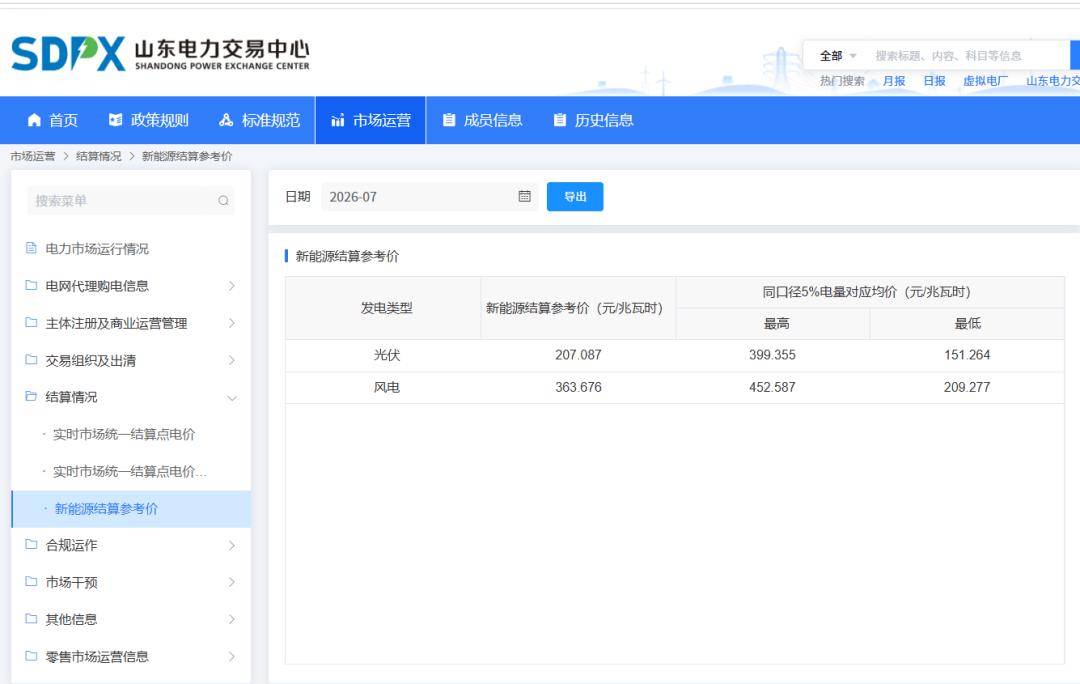Expand 交易组织及出清 with its chevron
Viewport: 1080px width, 684px height.
(x=231, y=360)
